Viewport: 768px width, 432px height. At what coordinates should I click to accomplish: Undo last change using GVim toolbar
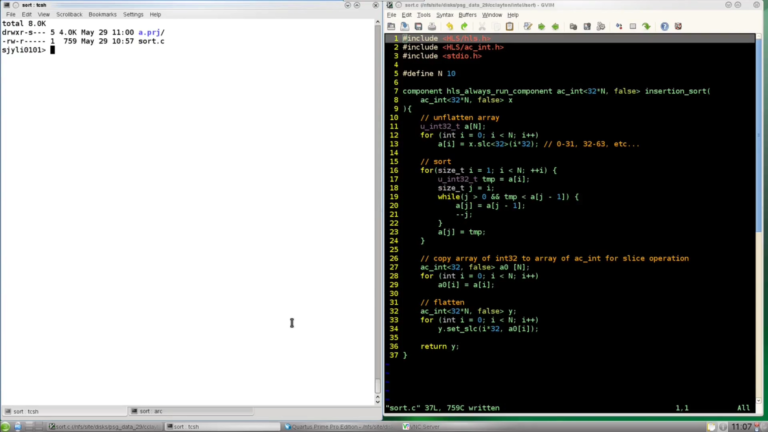click(450, 26)
